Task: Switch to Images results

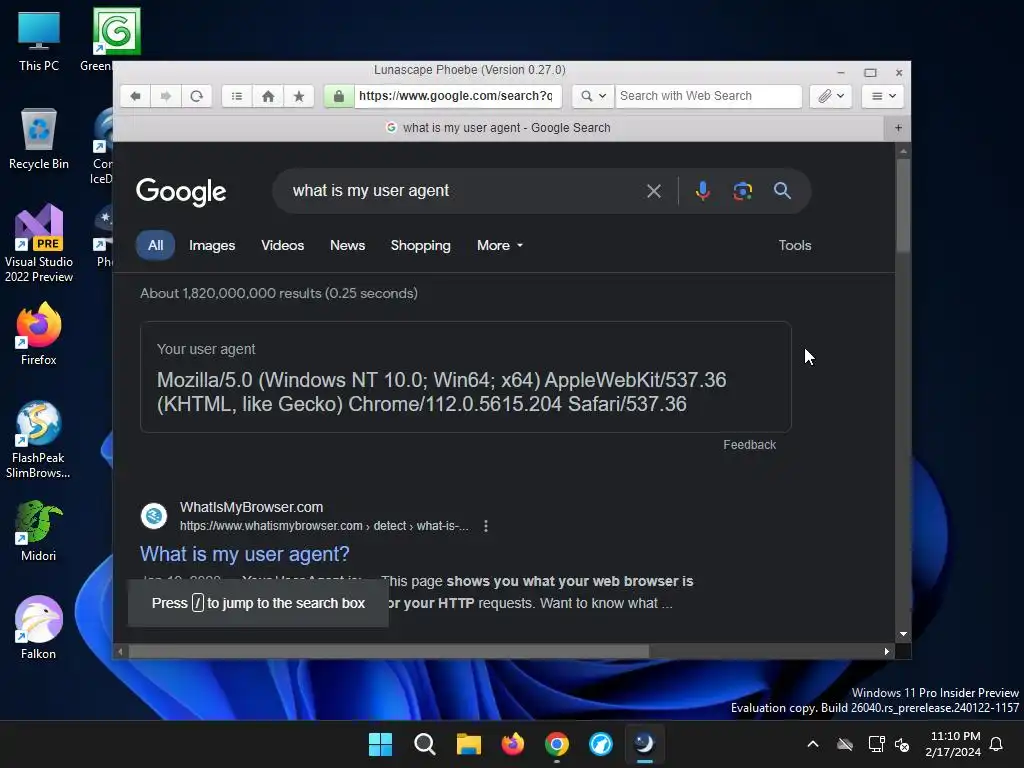Action: click(212, 246)
